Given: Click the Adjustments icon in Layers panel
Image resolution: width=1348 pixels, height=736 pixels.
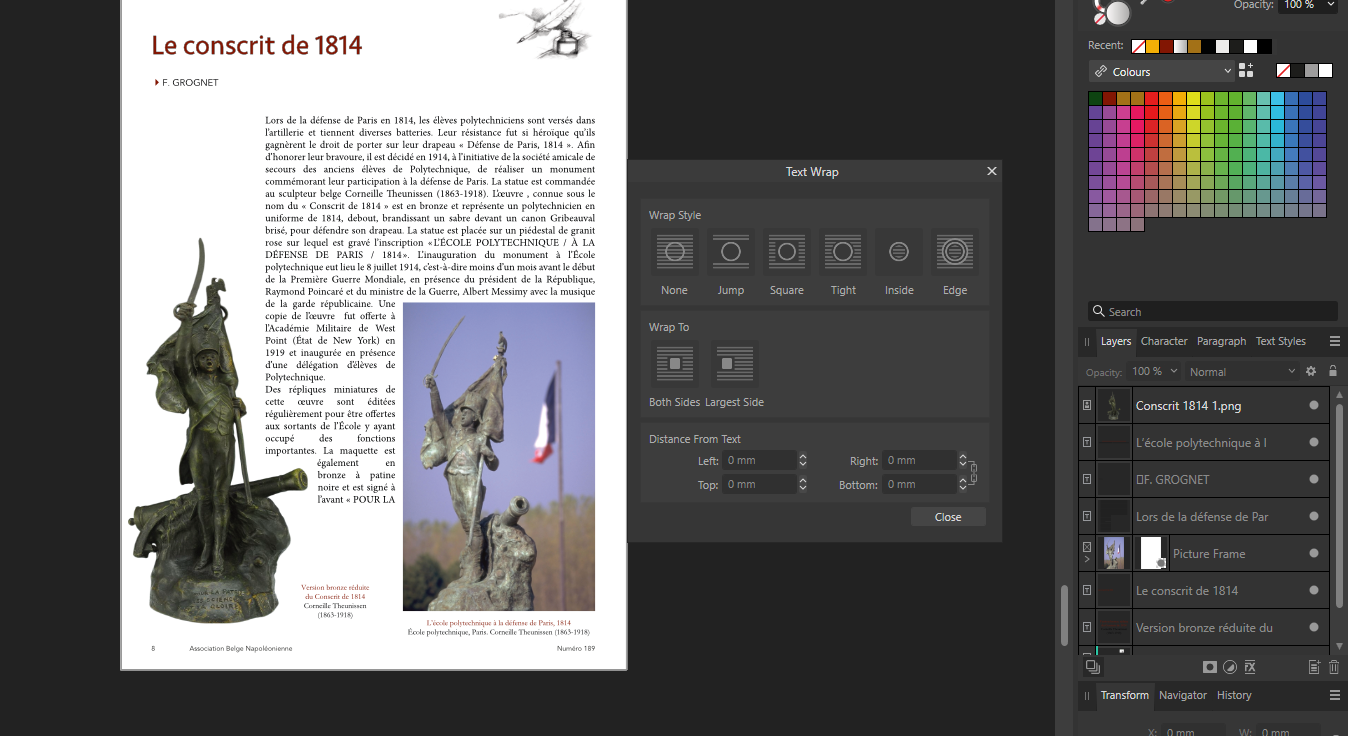Looking at the screenshot, I should (1230, 667).
